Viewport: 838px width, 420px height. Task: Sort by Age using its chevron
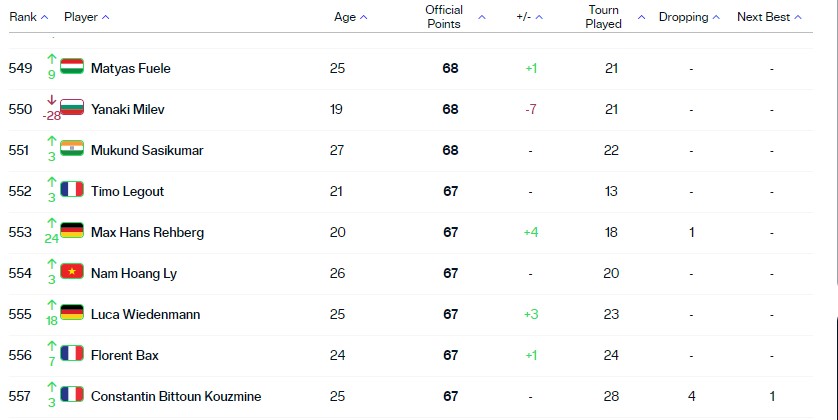tap(363, 18)
